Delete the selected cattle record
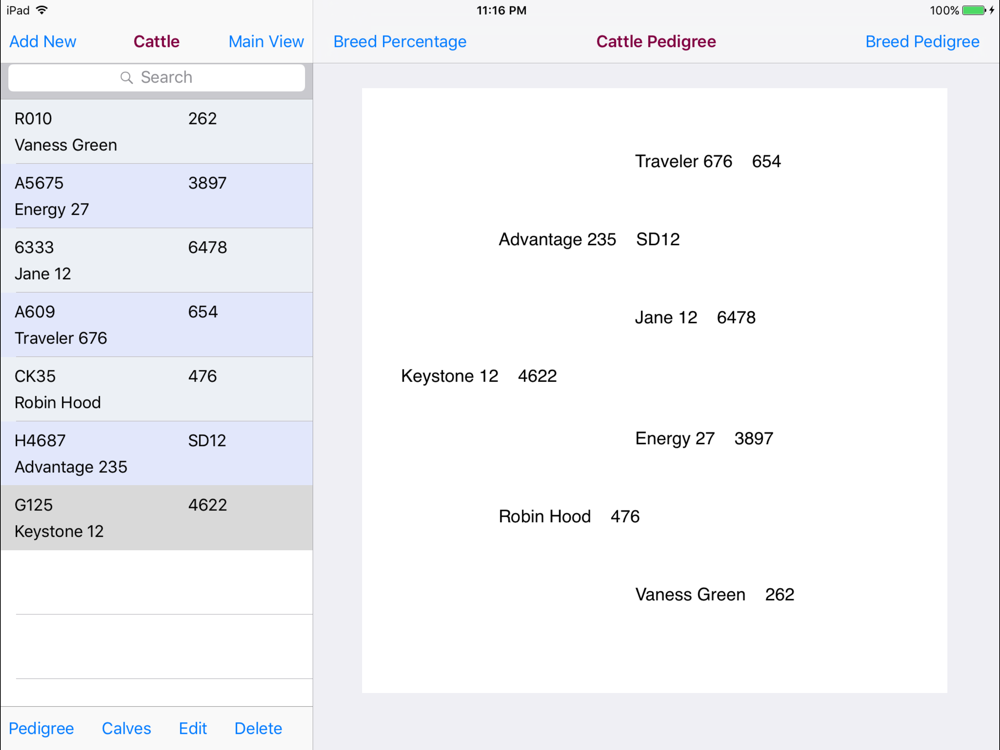Image resolution: width=1000 pixels, height=750 pixels. pyautogui.click(x=258, y=728)
